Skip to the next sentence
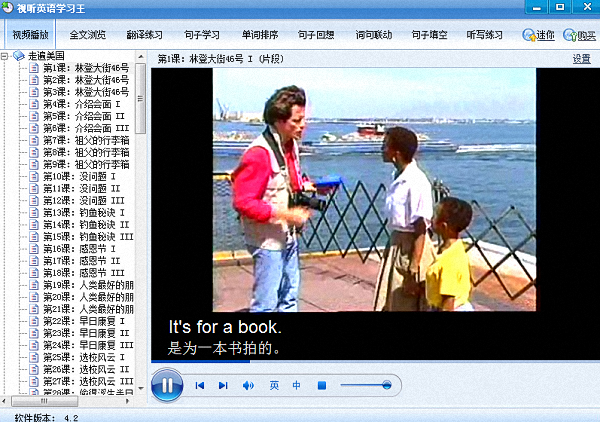Screen dimensions: 600x422 (223, 385)
